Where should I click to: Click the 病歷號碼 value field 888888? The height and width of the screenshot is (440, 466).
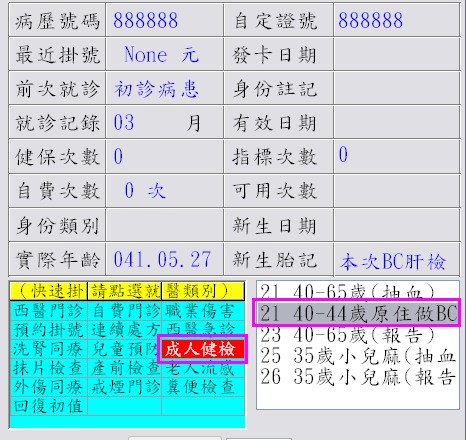coord(164,20)
